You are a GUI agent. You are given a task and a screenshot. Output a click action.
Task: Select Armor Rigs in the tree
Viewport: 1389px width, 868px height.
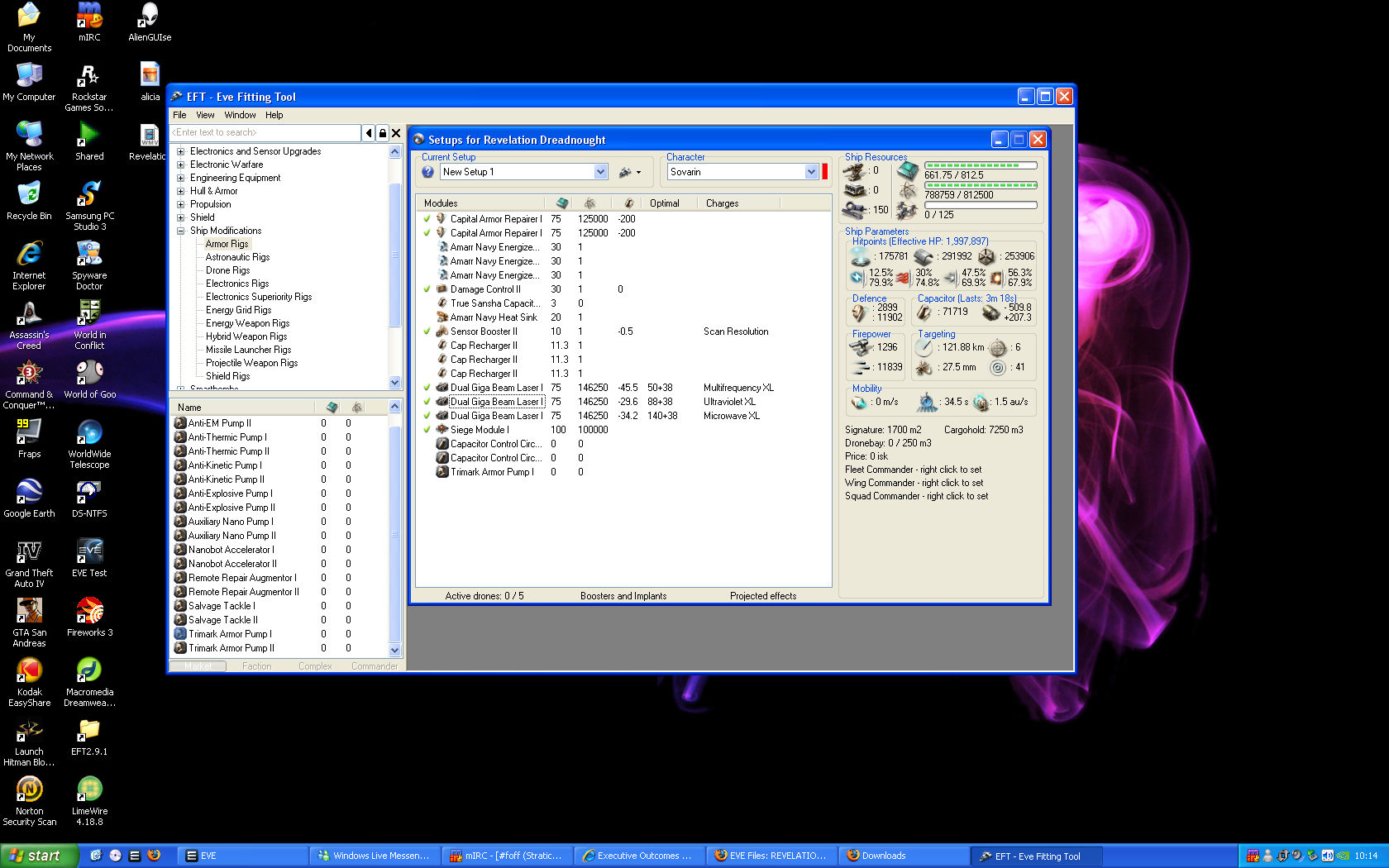[x=227, y=244]
